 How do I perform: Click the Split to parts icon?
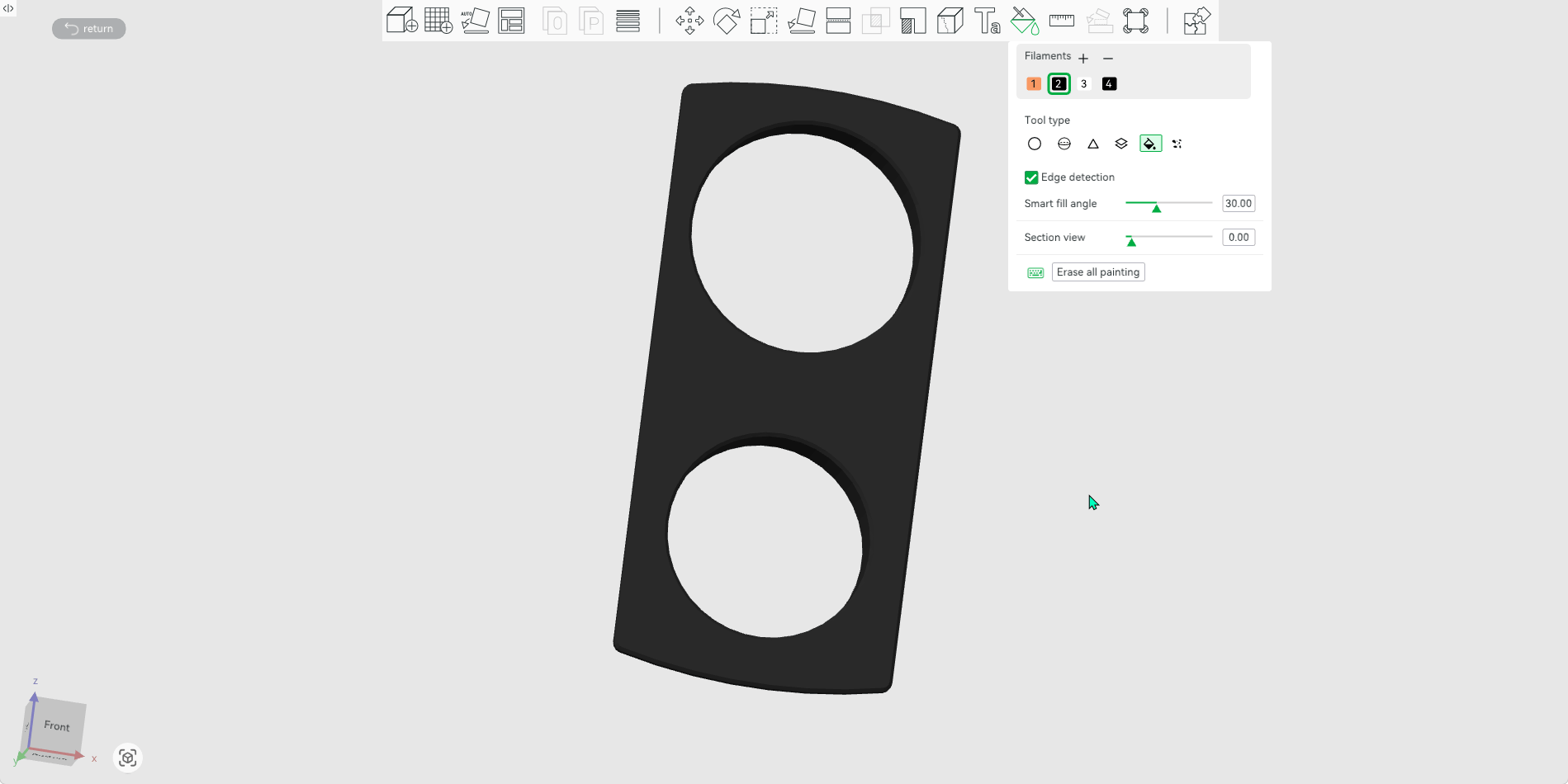pyautogui.click(x=591, y=21)
